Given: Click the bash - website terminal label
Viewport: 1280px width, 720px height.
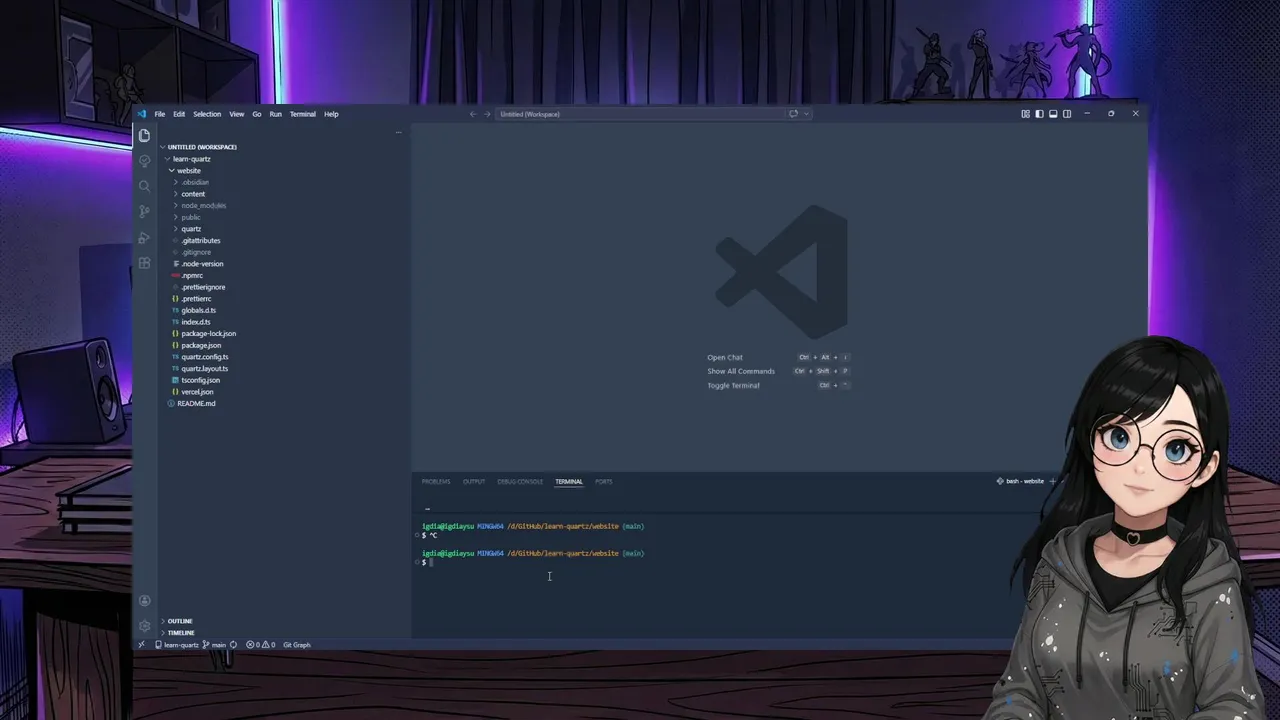Looking at the screenshot, I should click(1020, 481).
